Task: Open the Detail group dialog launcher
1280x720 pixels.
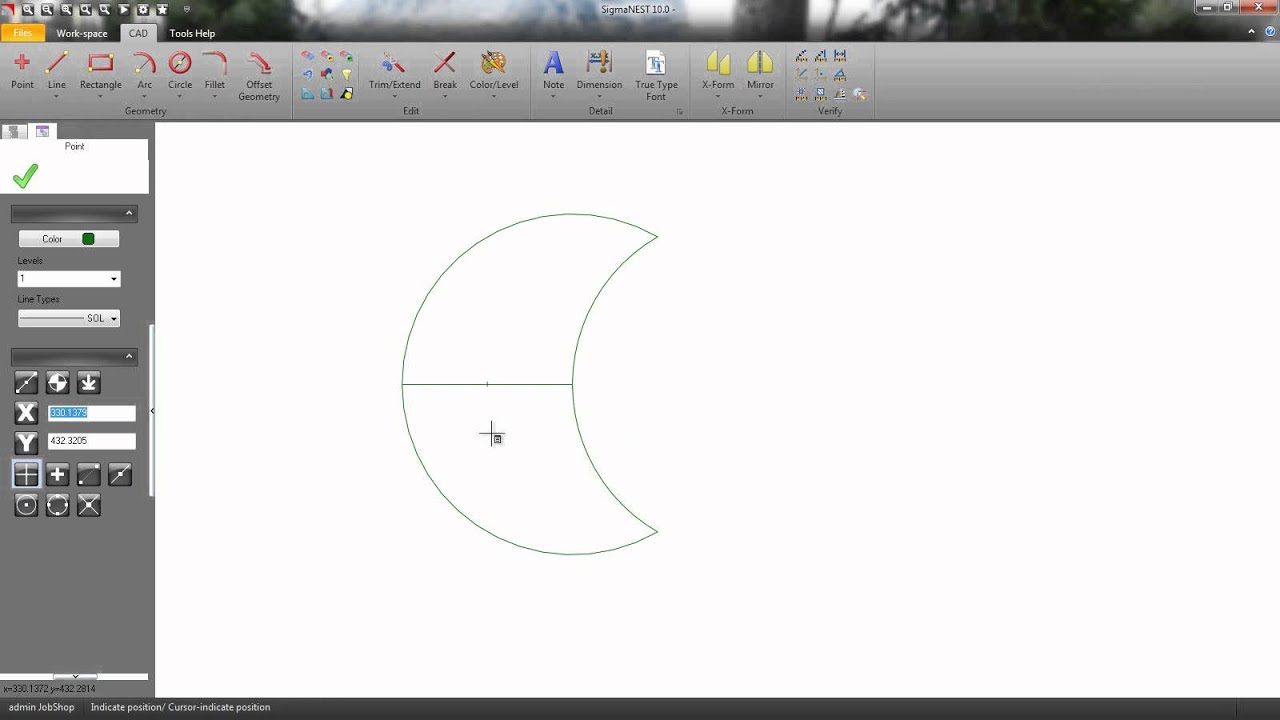Action: click(x=680, y=112)
